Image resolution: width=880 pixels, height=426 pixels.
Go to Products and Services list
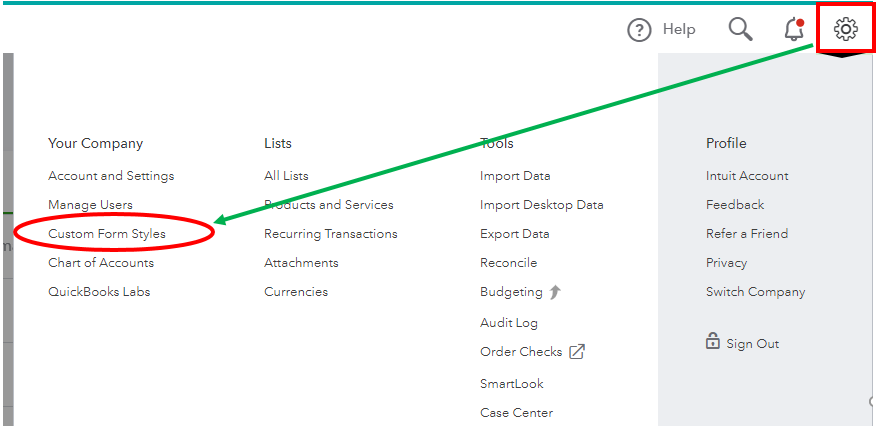click(x=329, y=205)
